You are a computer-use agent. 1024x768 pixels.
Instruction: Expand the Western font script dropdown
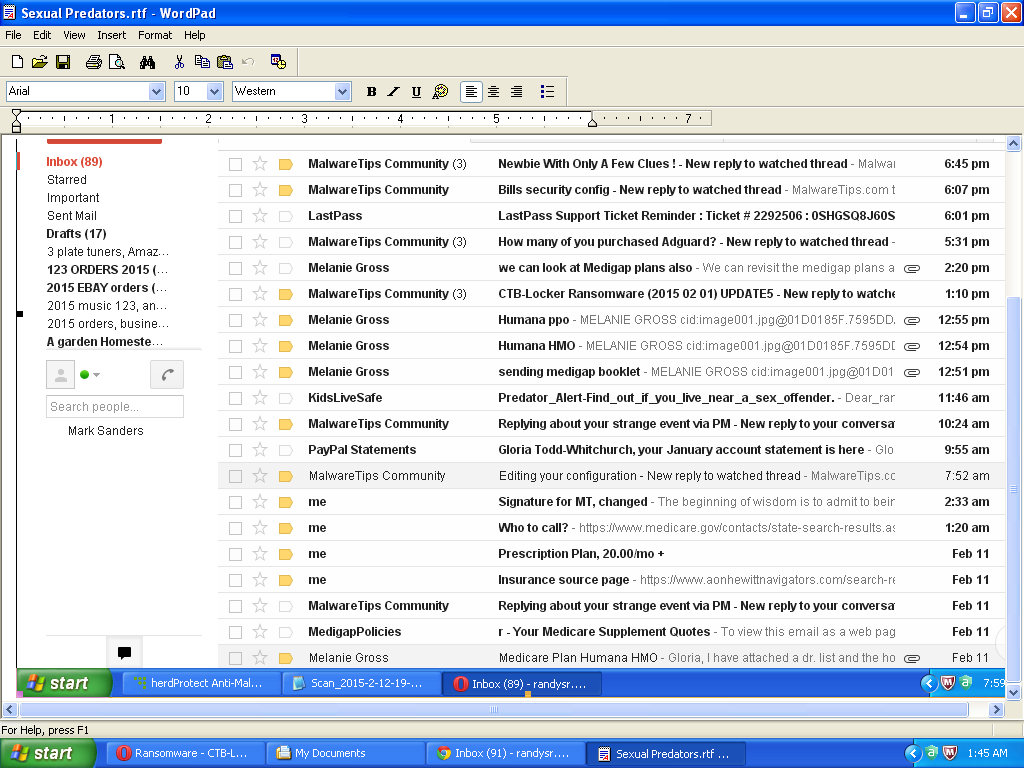(x=343, y=92)
